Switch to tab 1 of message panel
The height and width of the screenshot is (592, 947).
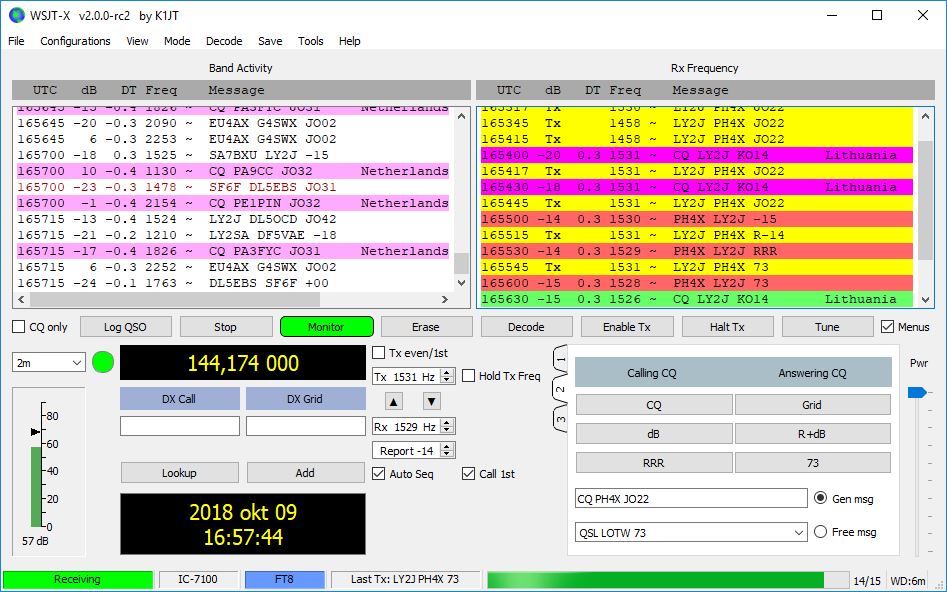coord(560,359)
